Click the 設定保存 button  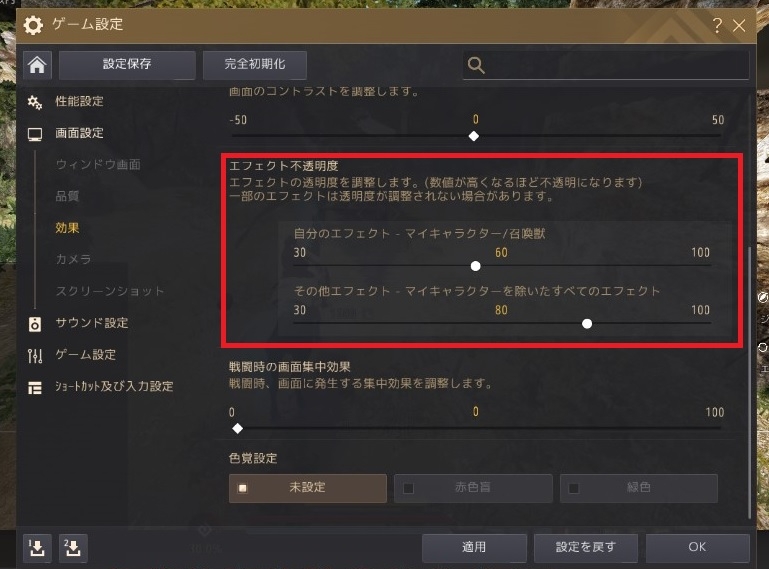coord(128,65)
